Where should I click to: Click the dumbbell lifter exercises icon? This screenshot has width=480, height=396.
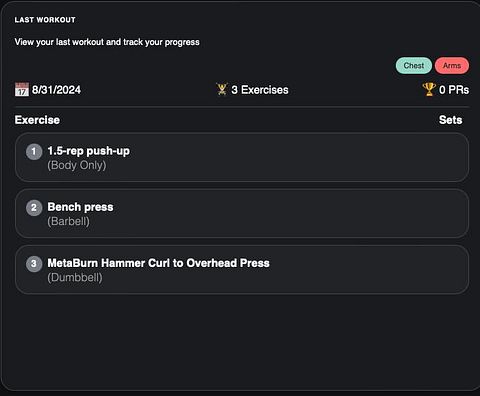coord(222,89)
